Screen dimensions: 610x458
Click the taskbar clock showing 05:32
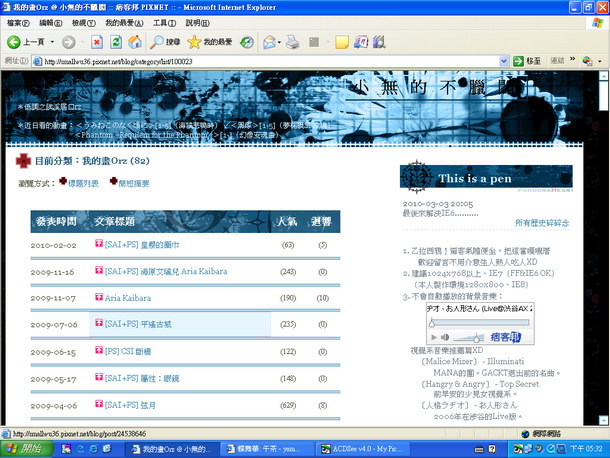coord(586,449)
